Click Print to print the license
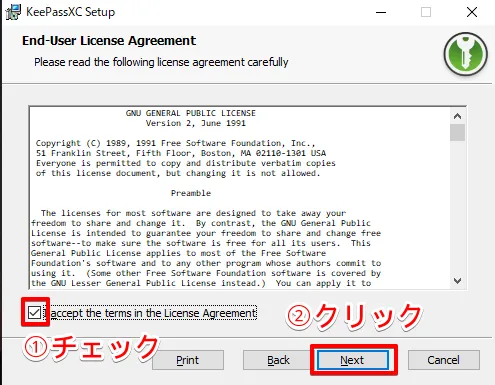Viewport: 495px width, 385px height. click(188, 360)
